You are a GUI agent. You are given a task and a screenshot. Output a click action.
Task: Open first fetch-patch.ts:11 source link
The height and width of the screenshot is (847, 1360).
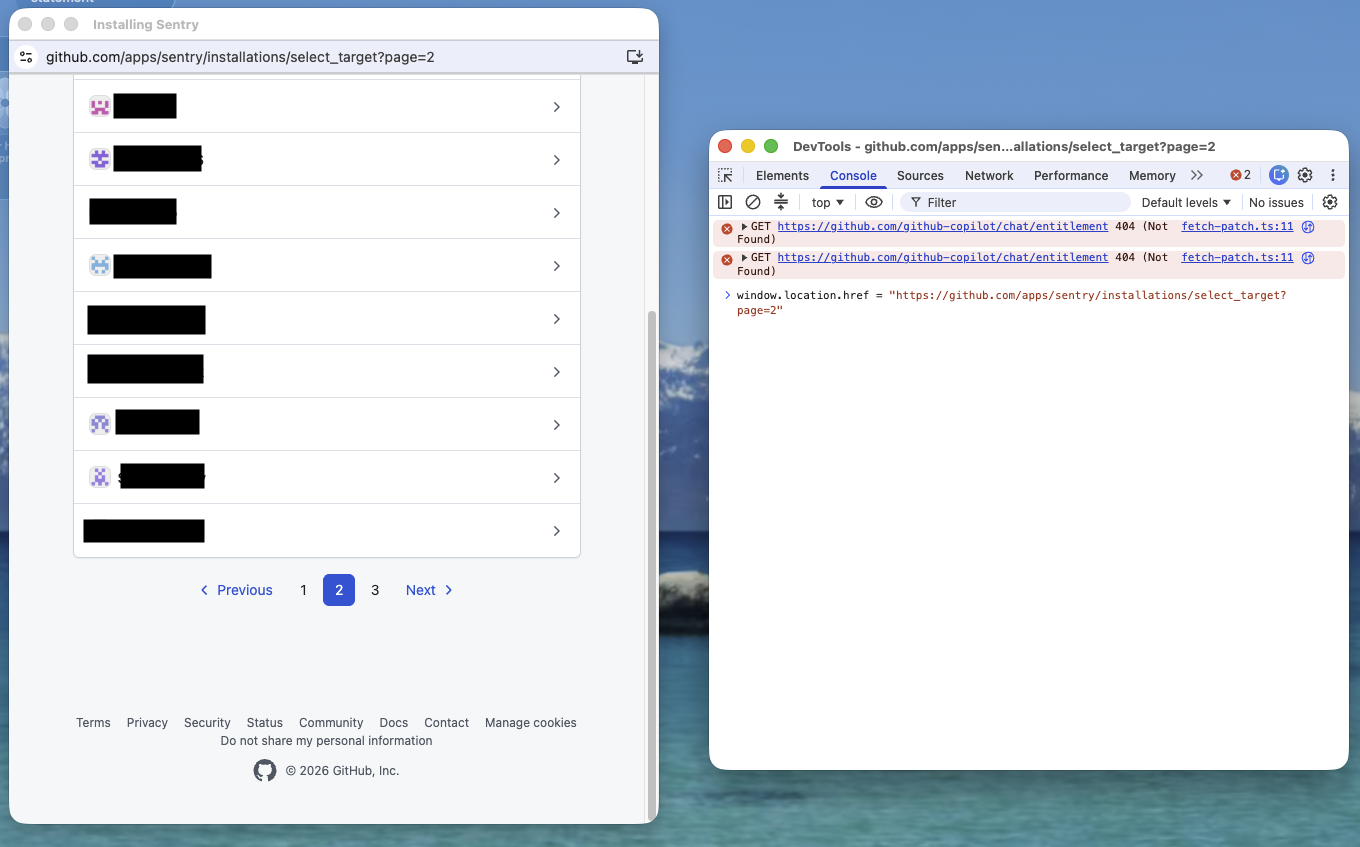click(x=1237, y=227)
